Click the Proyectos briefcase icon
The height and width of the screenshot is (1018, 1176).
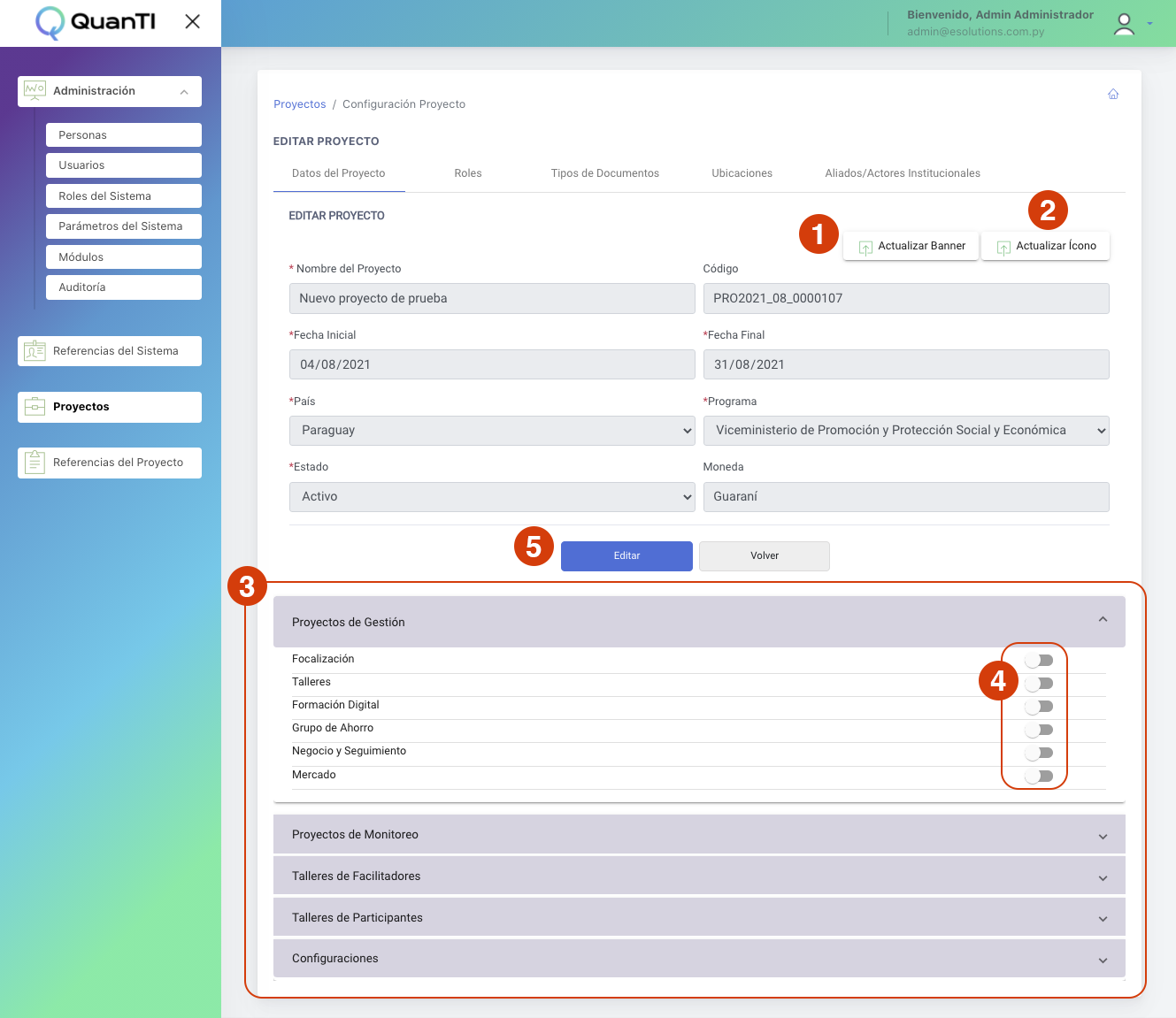click(35, 407)
